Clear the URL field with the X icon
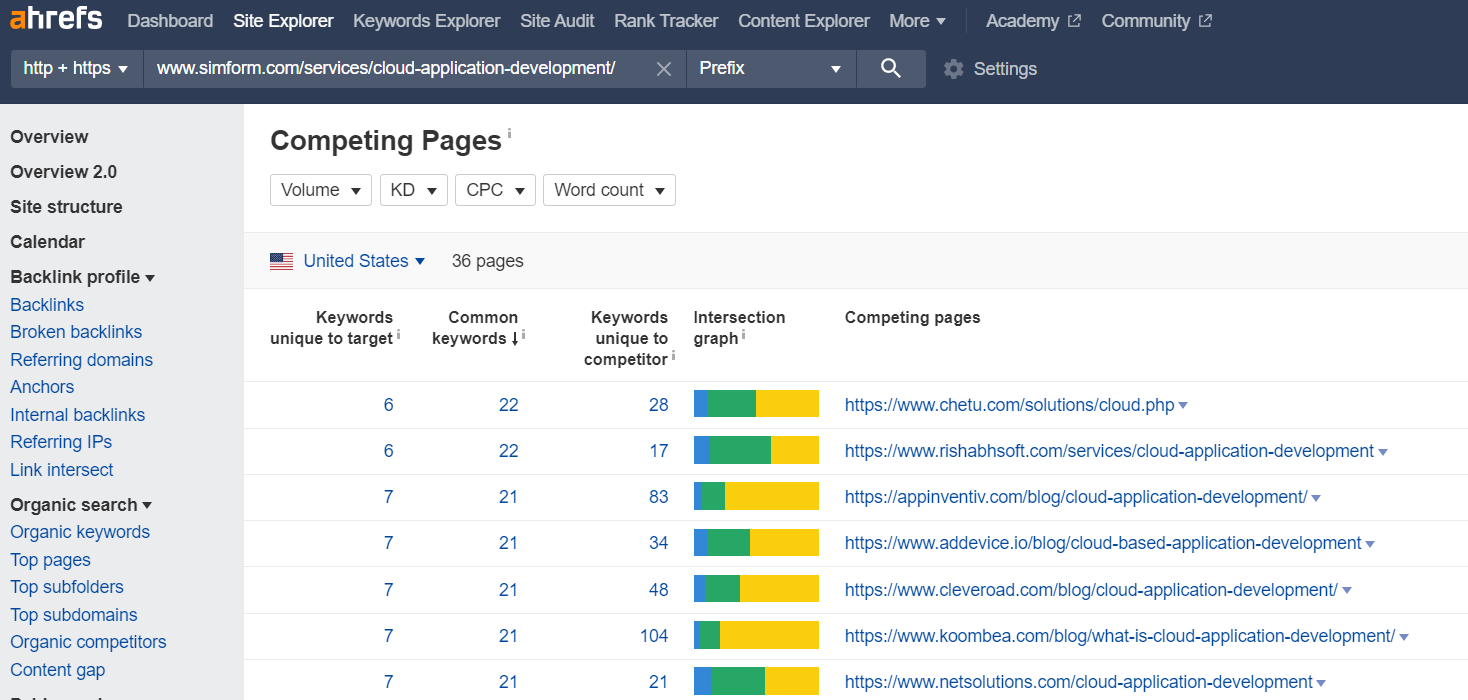The image size is (1468, 700). (x=663, y=69)
